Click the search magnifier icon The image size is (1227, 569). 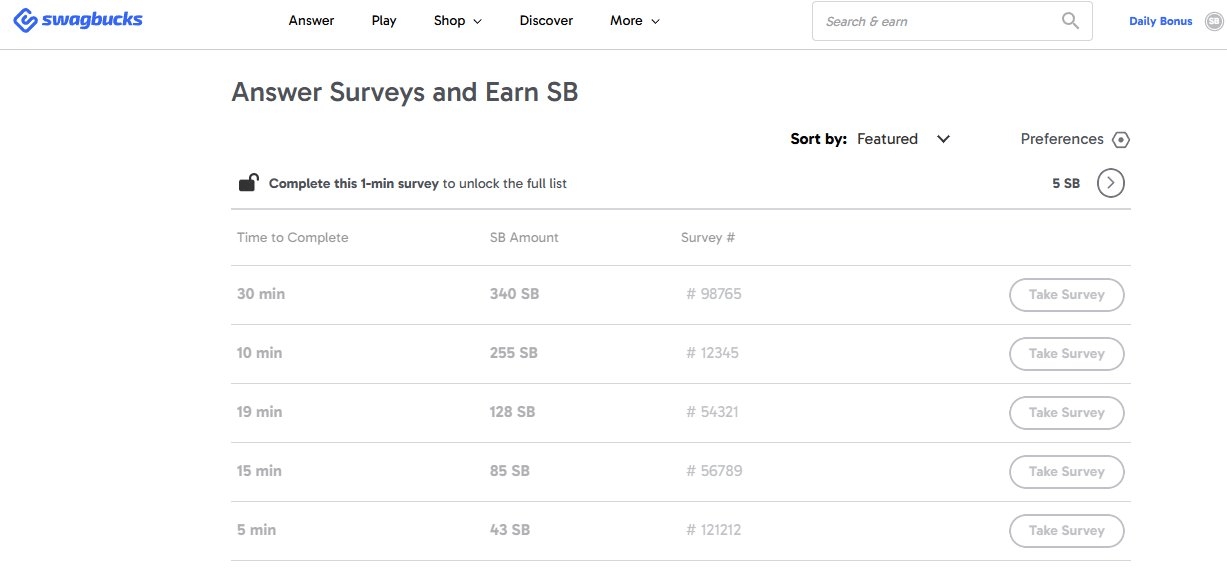tap(1070, 20)
